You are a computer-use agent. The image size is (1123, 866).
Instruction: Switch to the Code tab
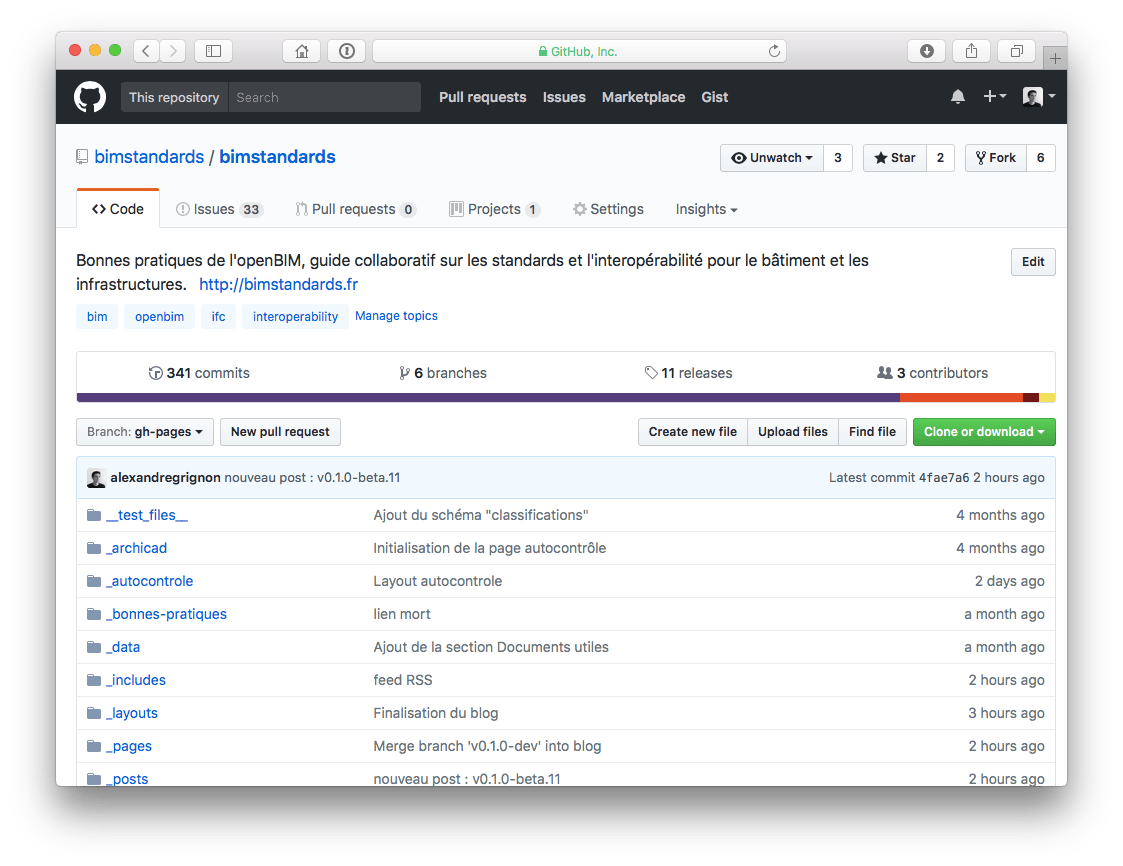[117, 209]
